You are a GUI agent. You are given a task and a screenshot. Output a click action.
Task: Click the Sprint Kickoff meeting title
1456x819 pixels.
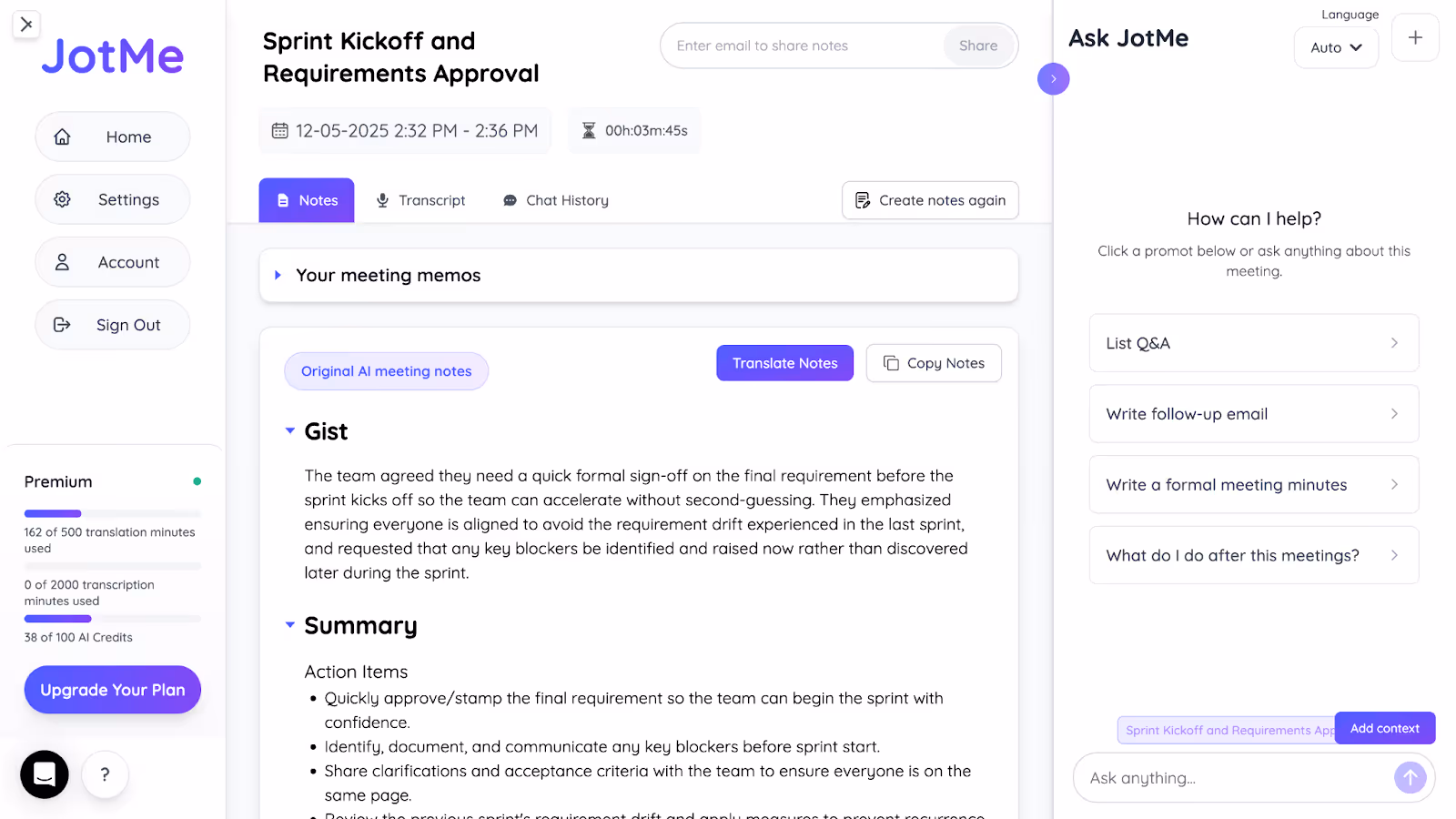[x=401, y=56]
